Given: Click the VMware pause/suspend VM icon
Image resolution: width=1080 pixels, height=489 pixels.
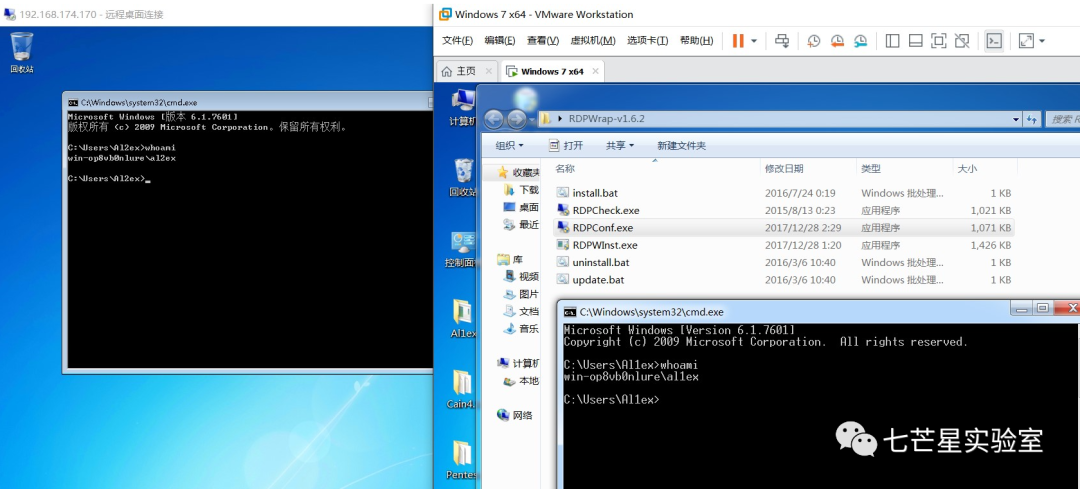Looking at the screenshot, I should point(737,41).
